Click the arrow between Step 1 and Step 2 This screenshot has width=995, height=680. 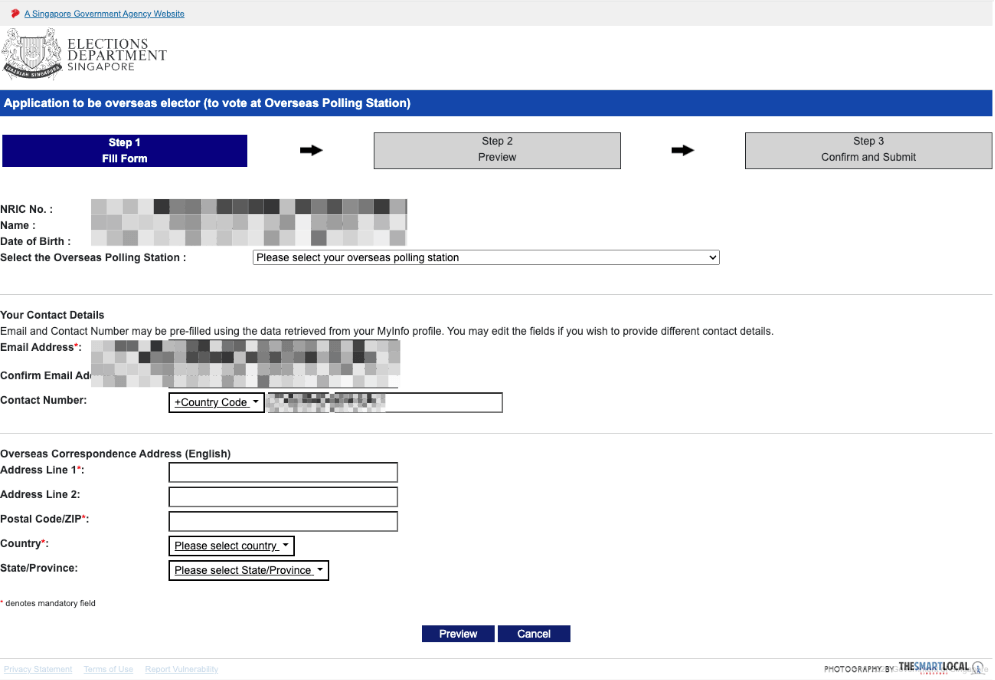311,150
